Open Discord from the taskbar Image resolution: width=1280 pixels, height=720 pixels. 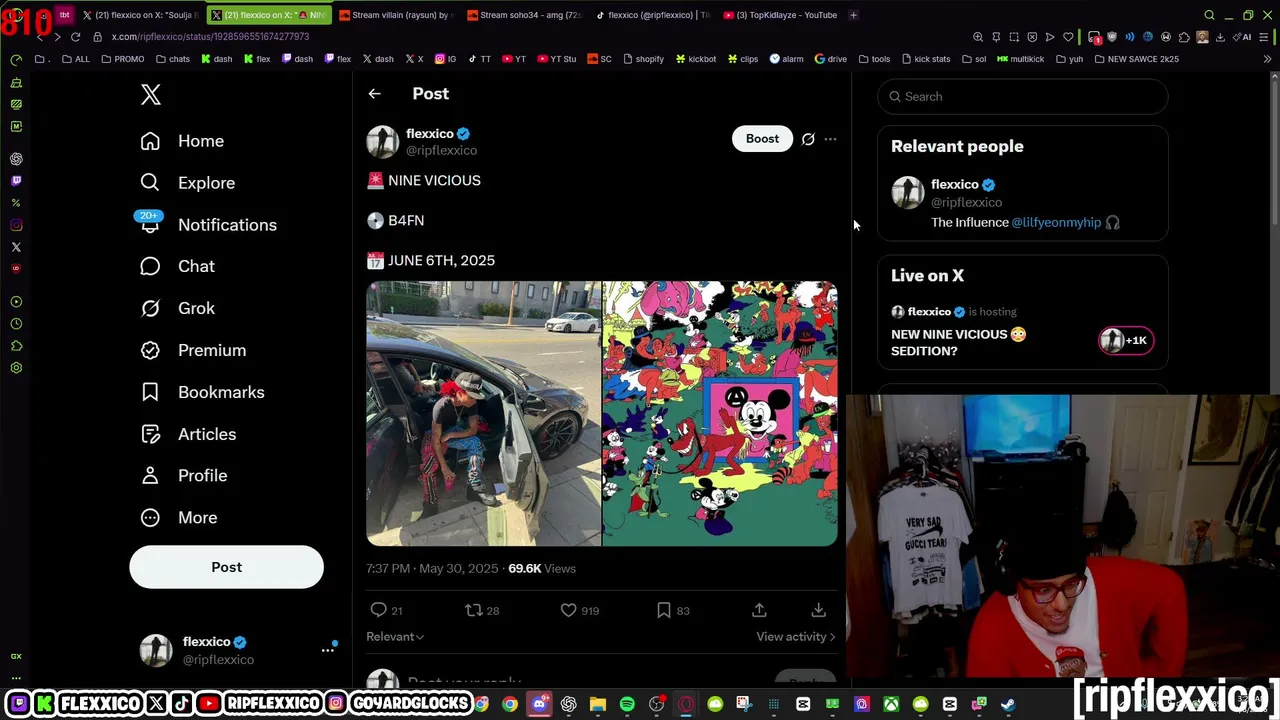point(540,704)
